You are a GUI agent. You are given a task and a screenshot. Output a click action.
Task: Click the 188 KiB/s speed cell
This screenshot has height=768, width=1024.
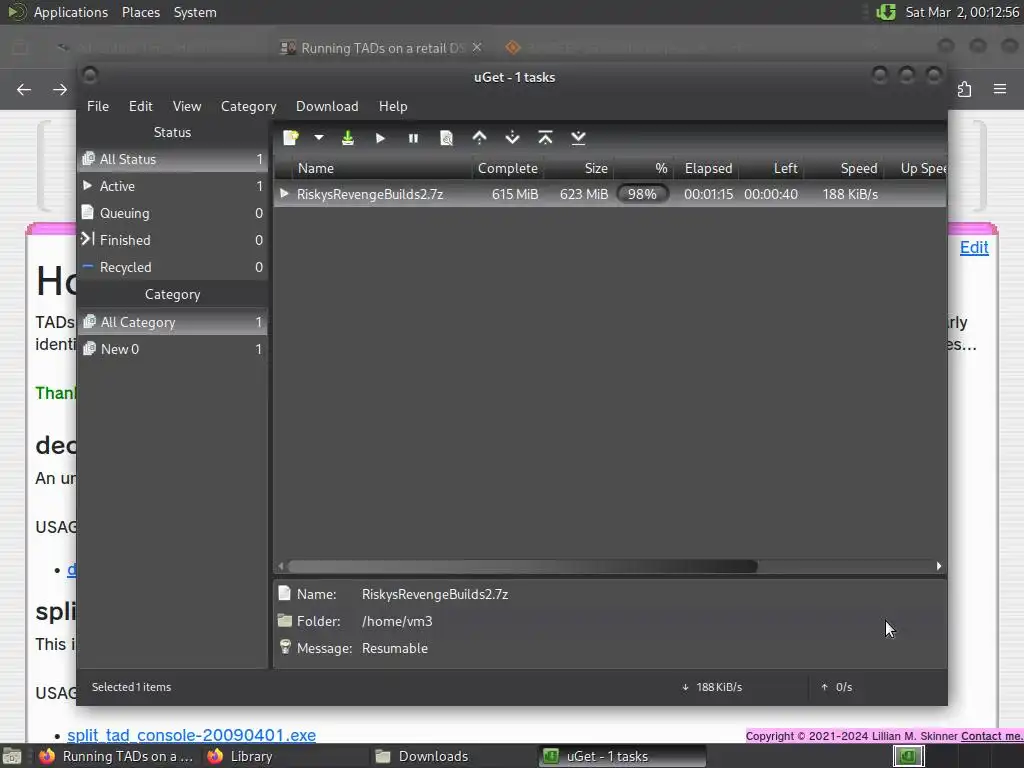(x=850, y=194)
